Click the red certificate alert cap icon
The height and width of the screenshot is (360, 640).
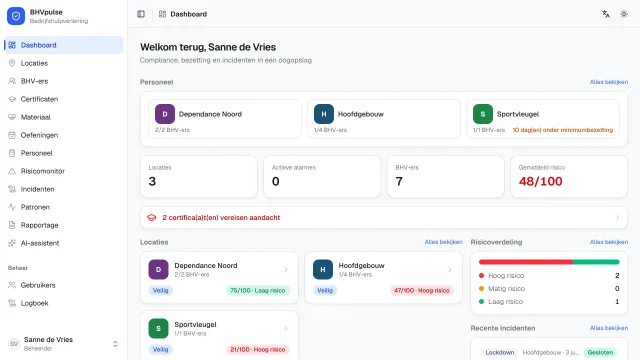click(151, 218)
